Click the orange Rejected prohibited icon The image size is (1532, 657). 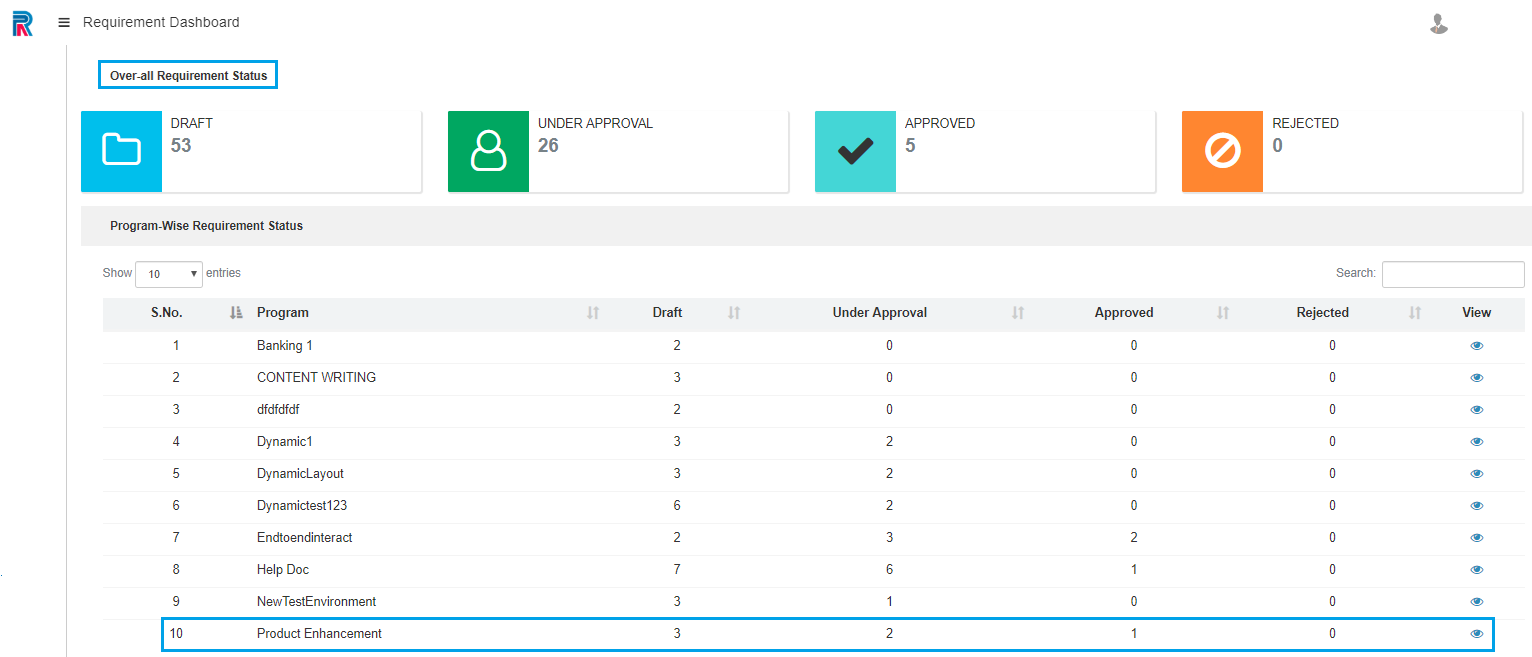click(x=1222, y=151)
